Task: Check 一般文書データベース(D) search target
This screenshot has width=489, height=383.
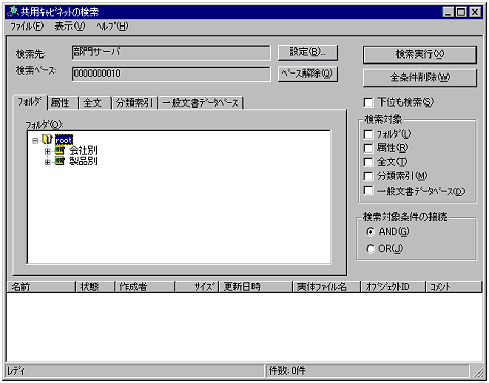Action: 368,190
